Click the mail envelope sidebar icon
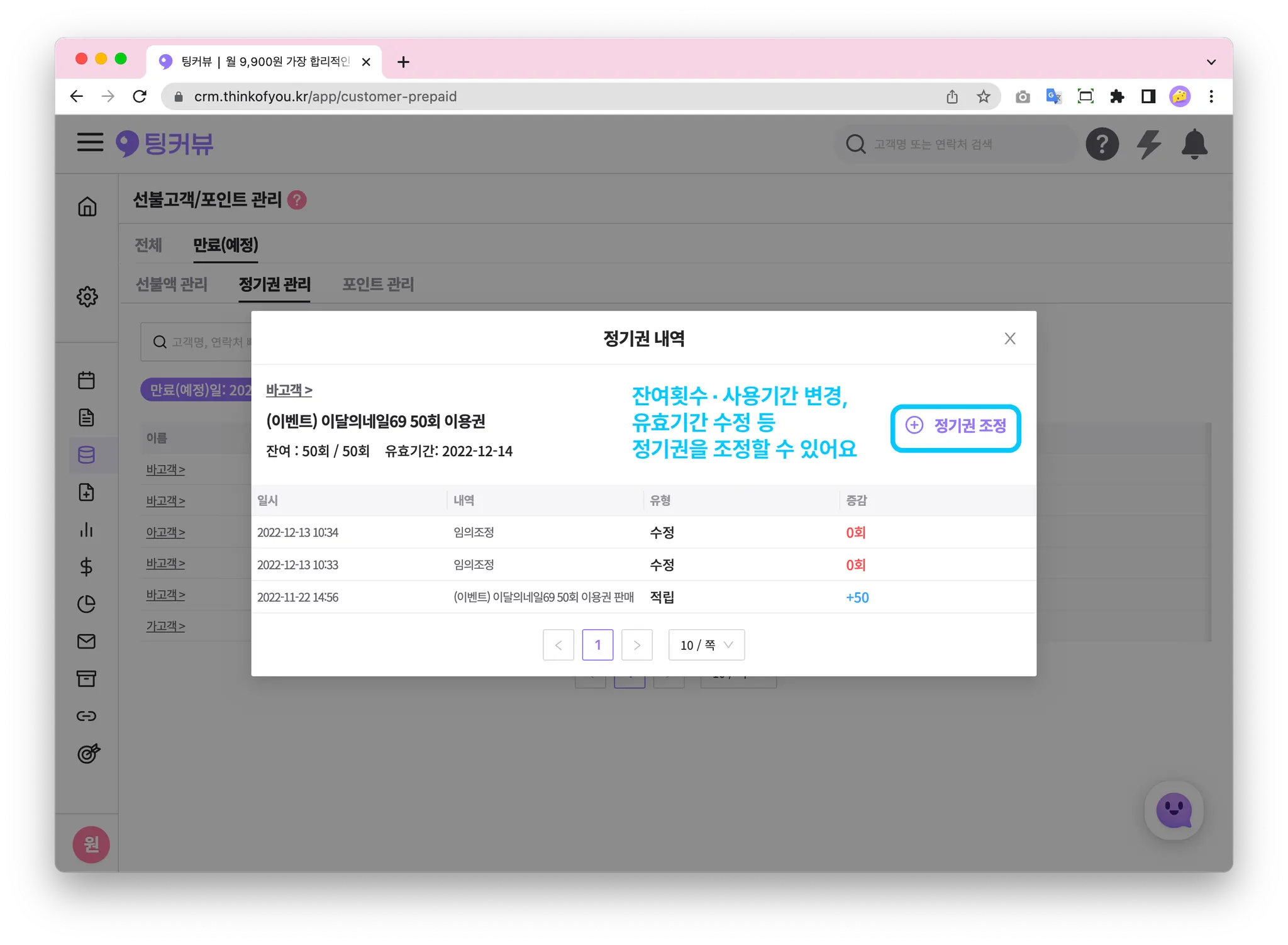The width and height of the screenshot is (1288, 945). pyautogui.click(x=87, y=641)
